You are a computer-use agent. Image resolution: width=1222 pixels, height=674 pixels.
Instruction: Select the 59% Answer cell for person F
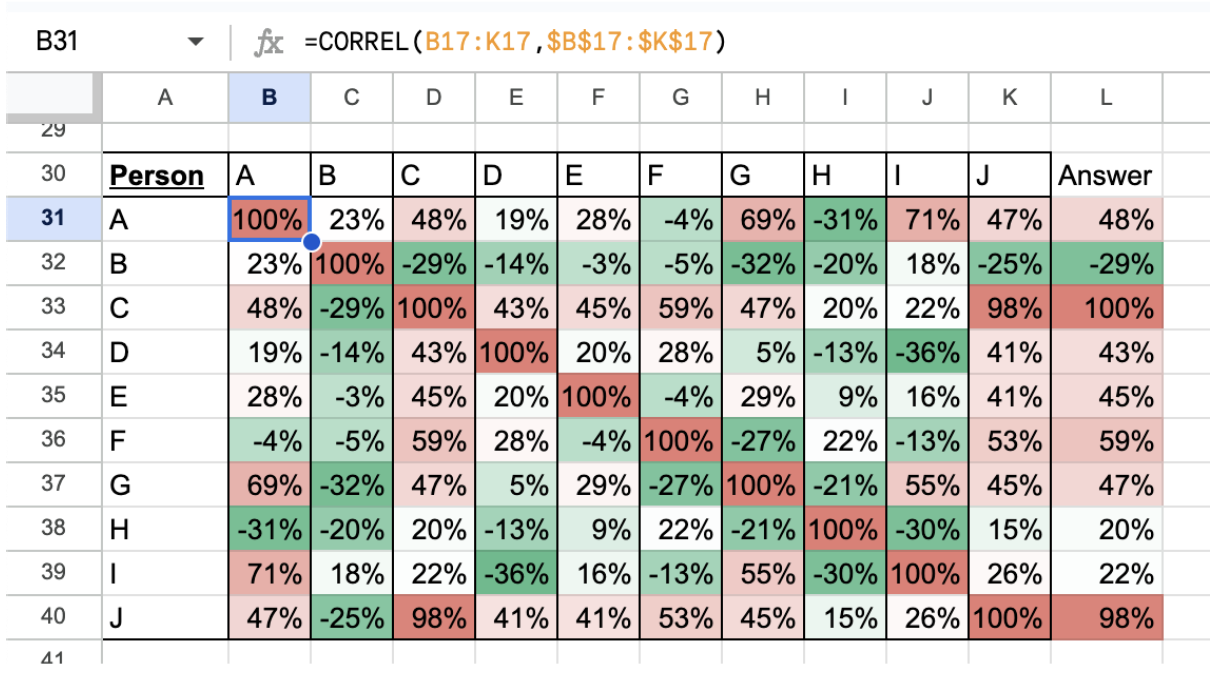pyautogui.click(x=1105, y=439)
